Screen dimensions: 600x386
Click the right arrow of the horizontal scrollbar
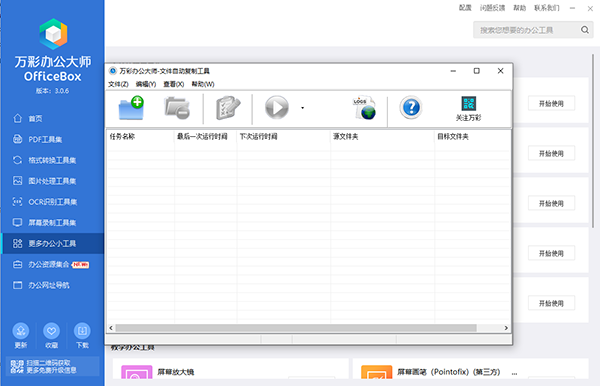tap(506, 328)
